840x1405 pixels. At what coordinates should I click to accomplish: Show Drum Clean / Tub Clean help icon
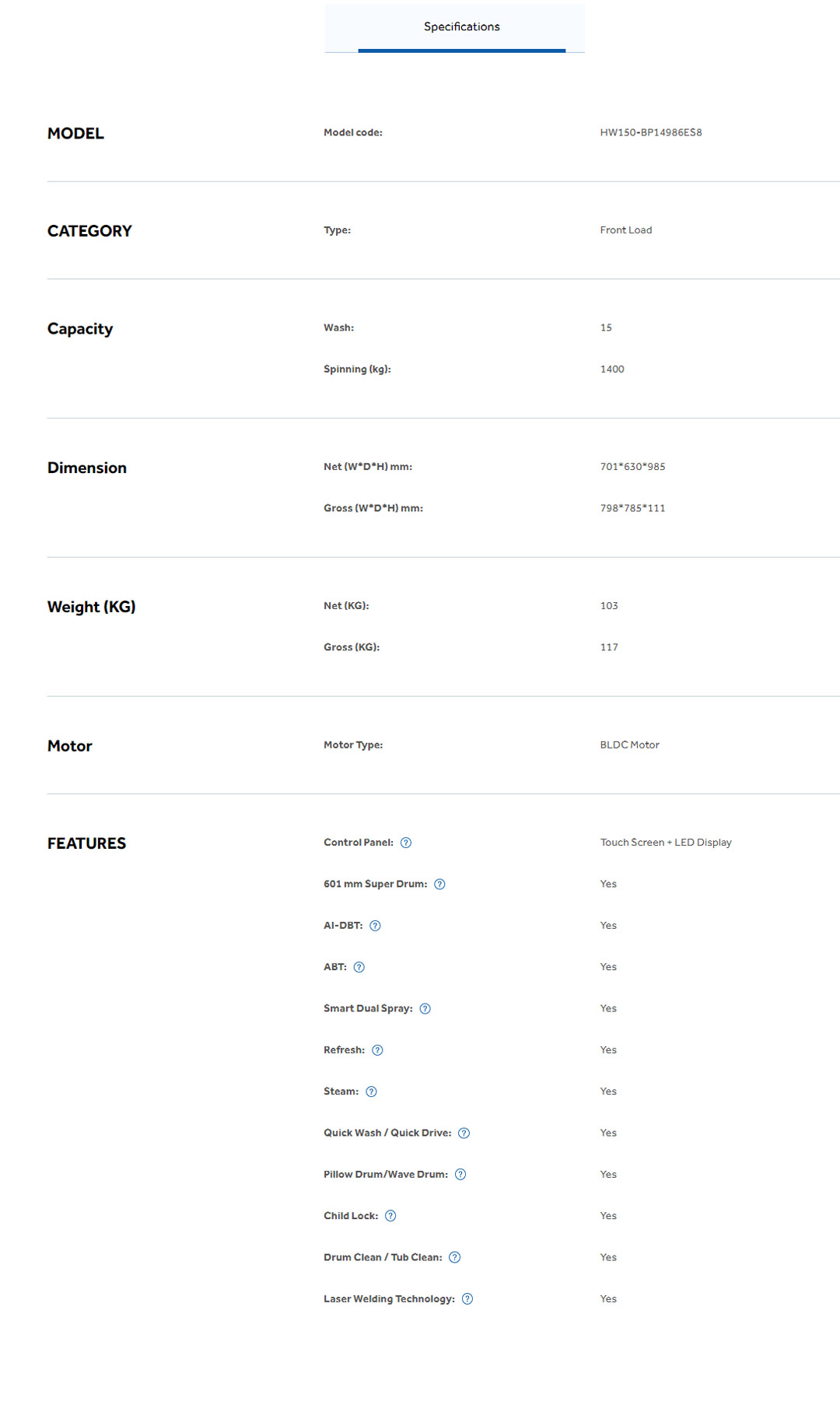[455, 1257]
